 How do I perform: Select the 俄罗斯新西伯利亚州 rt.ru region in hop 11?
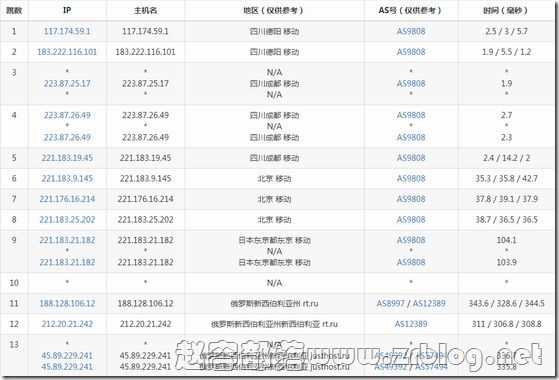[274, 303]
